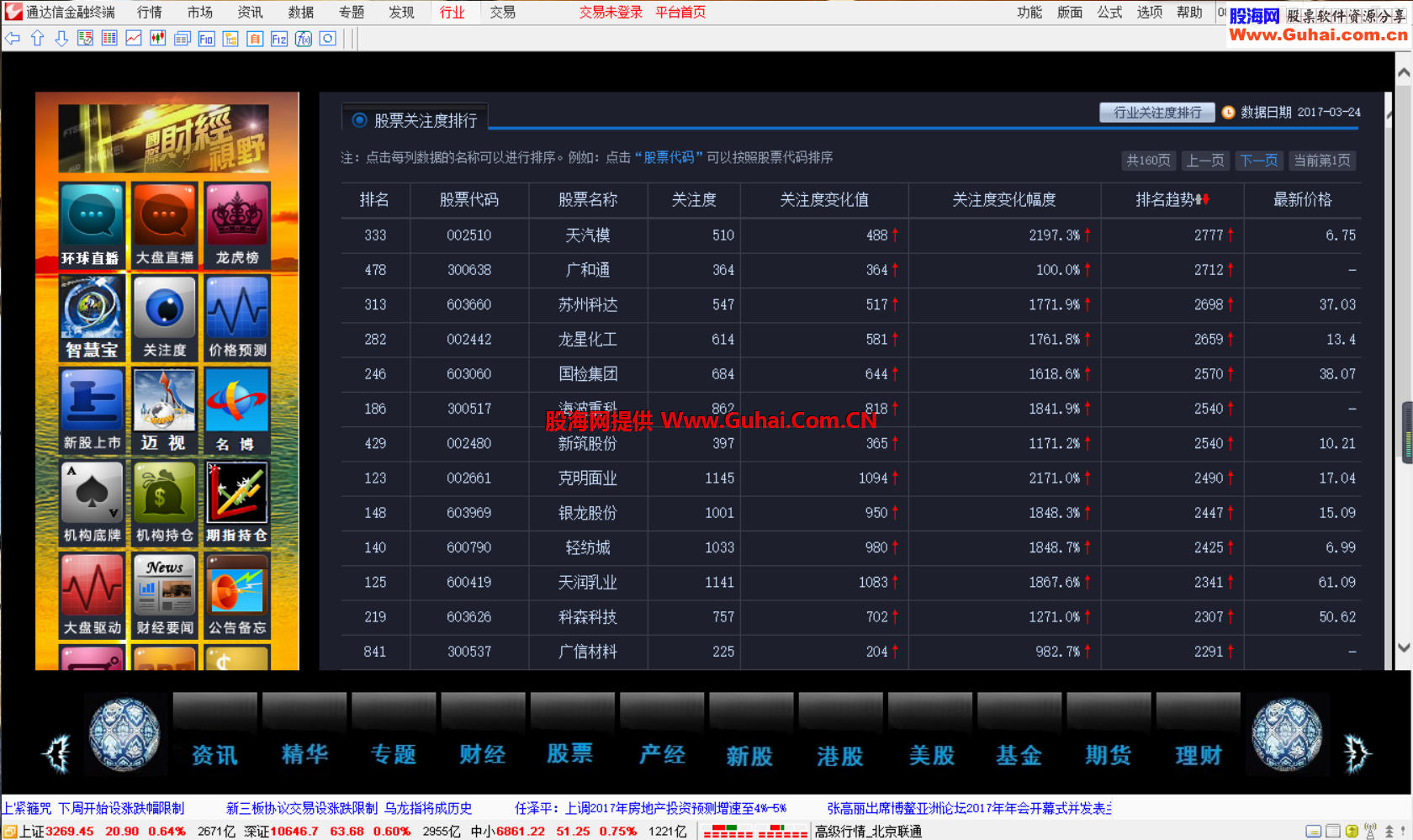Image resolution: width=1413 pixels, height=840 pixels.
Task: Open the 选项 menu
Action: click(x=1150, y=12)
